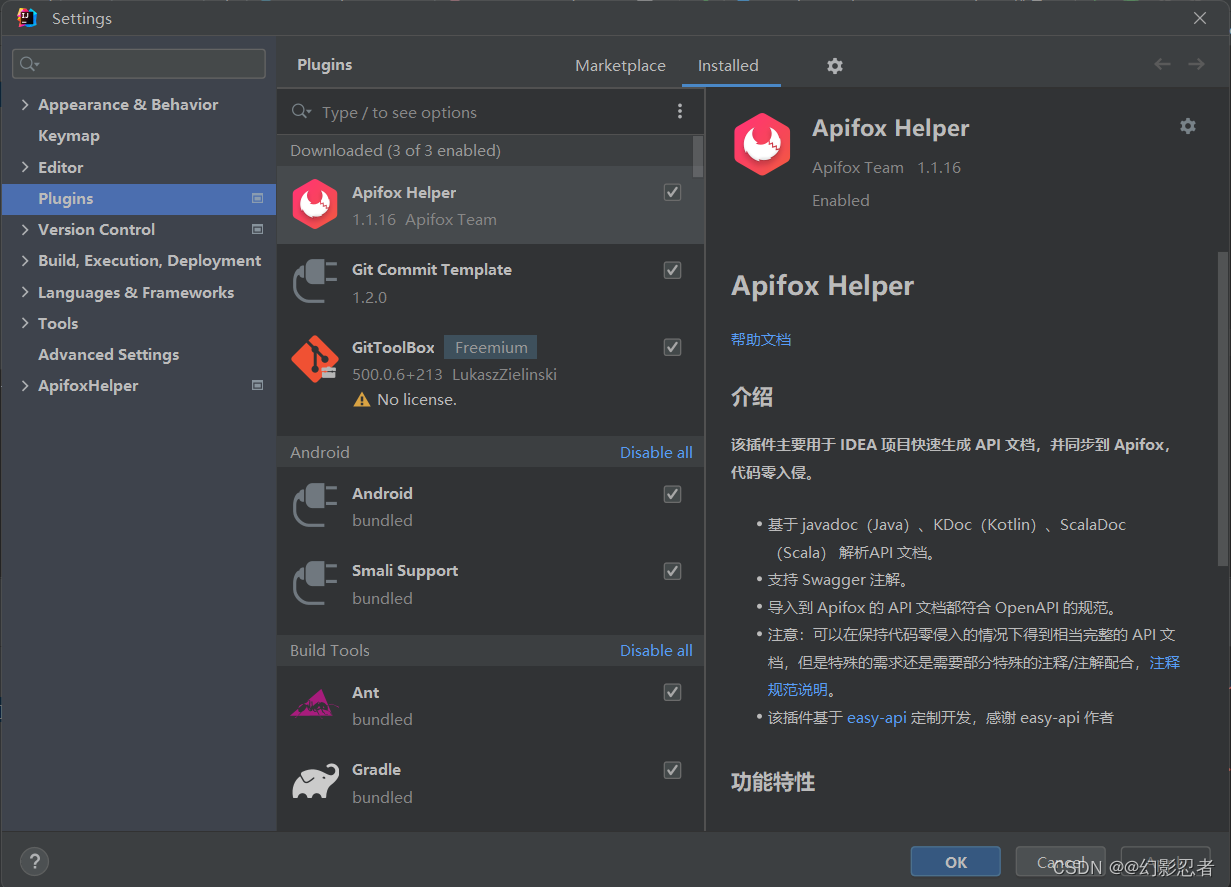The width and height of the screenshot is (1231, 887).
Task: Click the Ant plugin icon
Action: (x=315, y=704)
